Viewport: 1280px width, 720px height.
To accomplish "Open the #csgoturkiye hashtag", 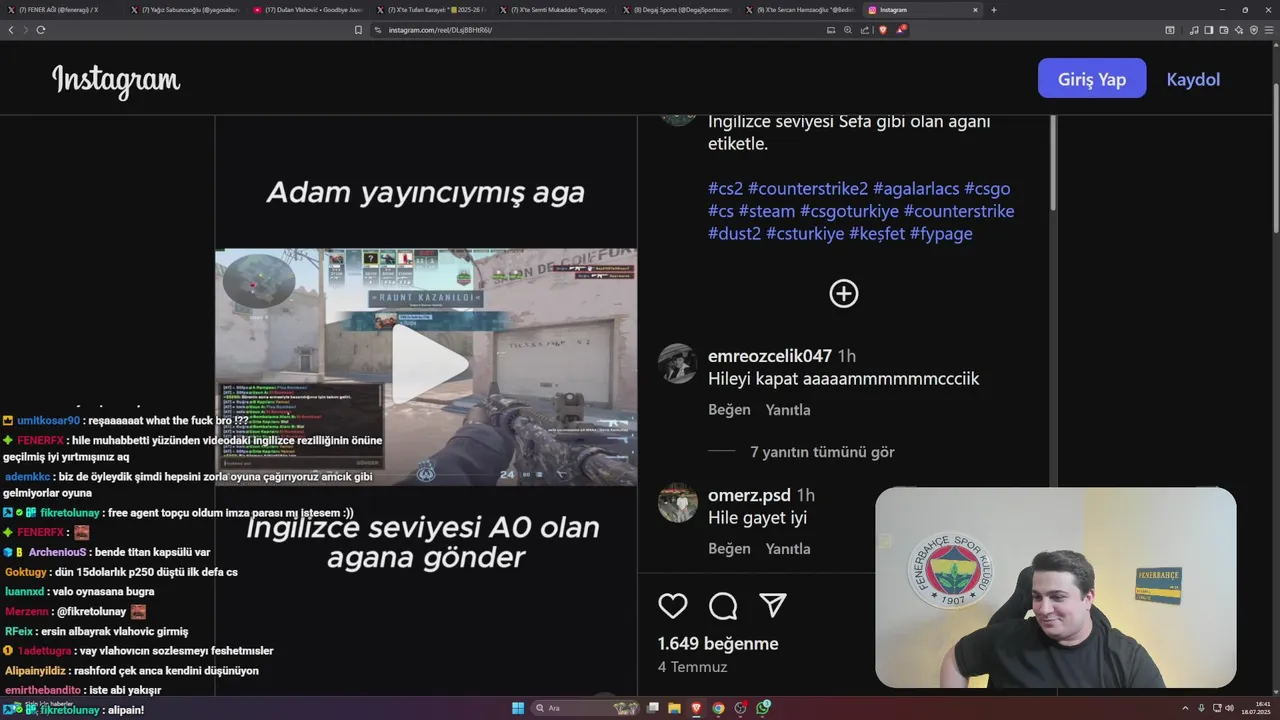I will 849,211.
